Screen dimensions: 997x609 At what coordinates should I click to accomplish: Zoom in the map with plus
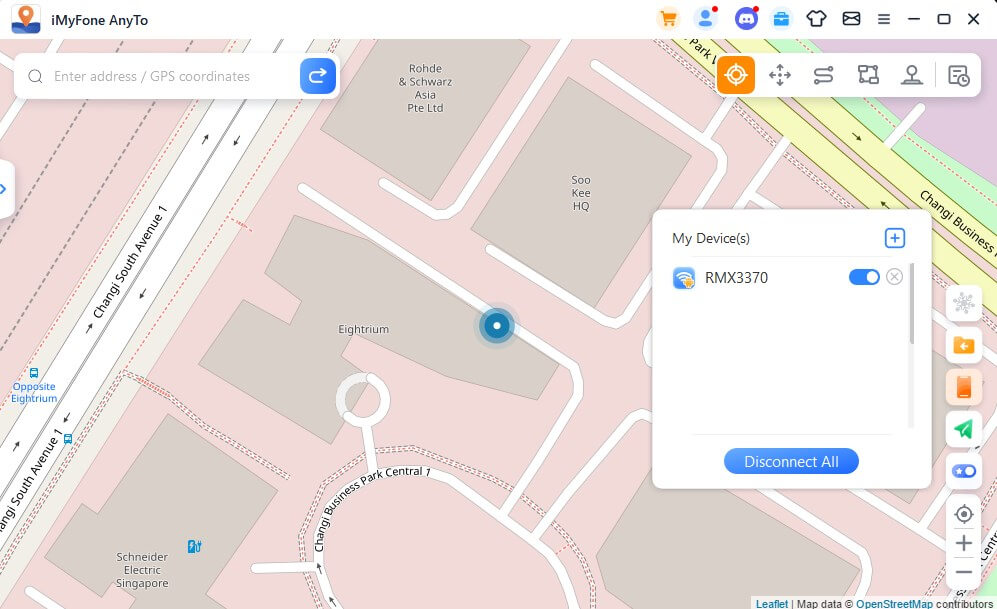point(964,543)
